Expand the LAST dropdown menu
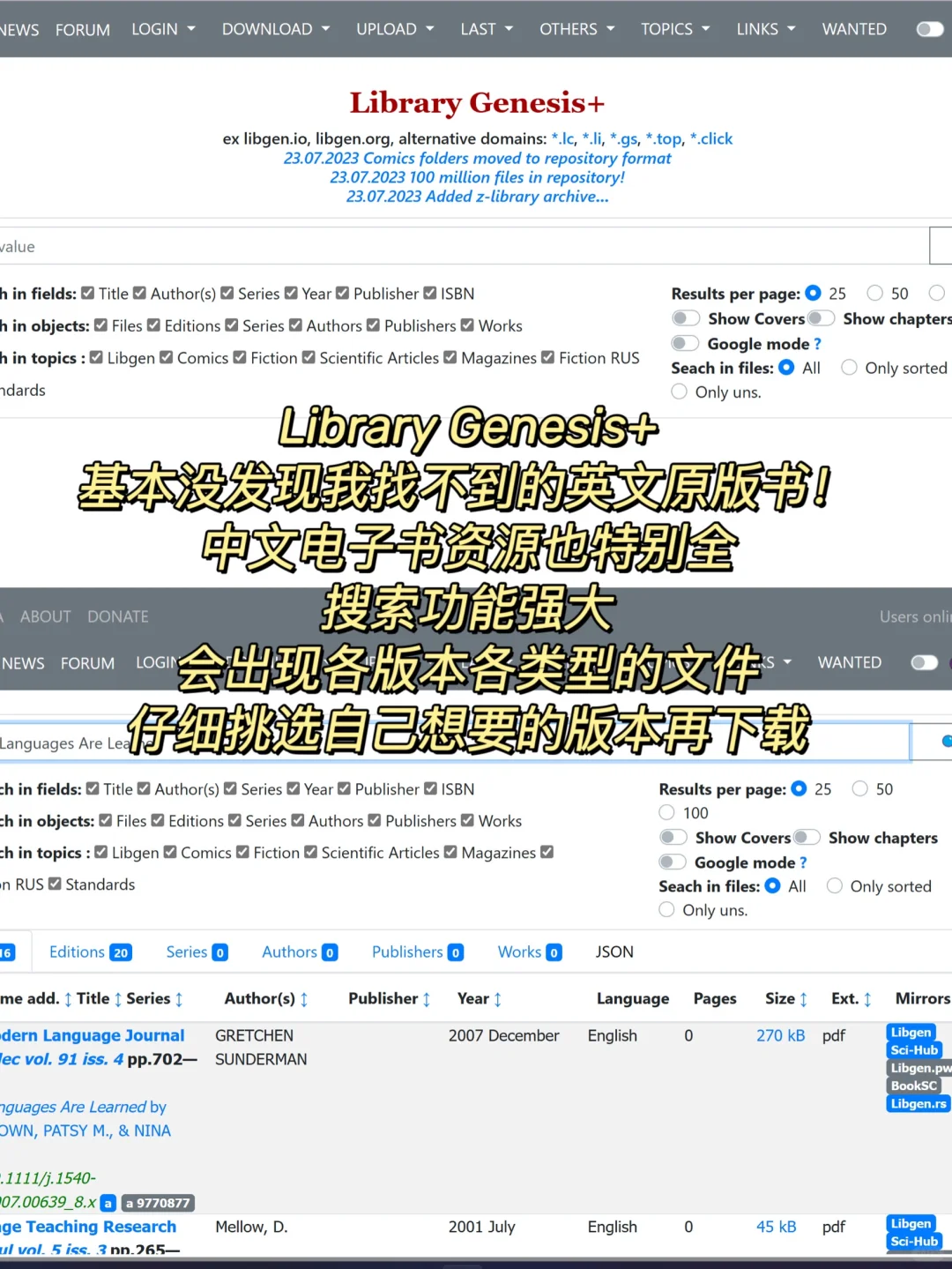952x1269 pixels. (x=487, y=29)
